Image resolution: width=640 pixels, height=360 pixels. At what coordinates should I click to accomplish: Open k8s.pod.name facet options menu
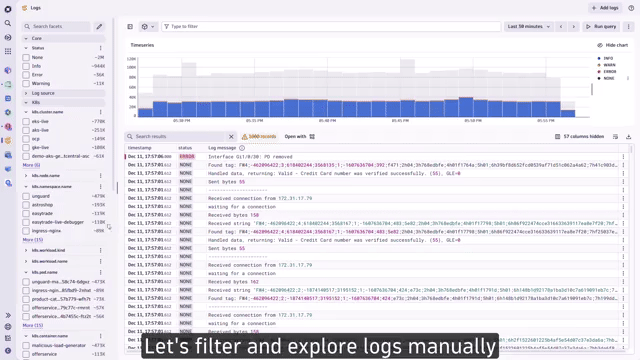pos(100,272)
